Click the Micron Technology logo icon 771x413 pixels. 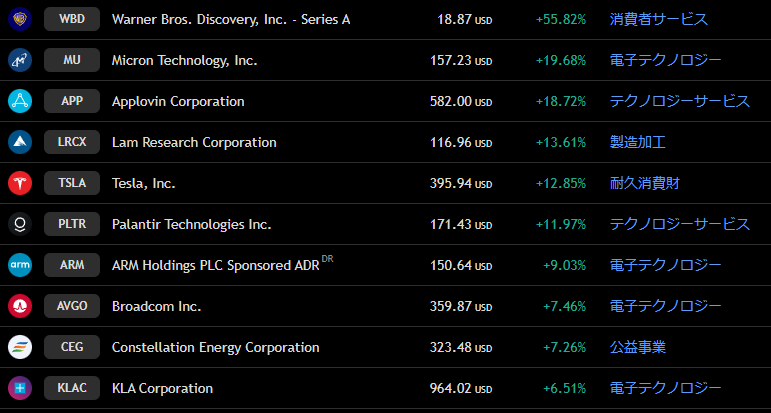pos(20,60)
